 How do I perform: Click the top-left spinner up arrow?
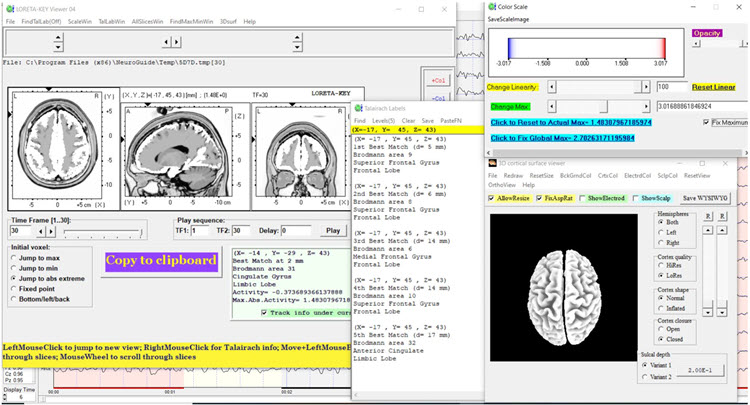(59, 38)
